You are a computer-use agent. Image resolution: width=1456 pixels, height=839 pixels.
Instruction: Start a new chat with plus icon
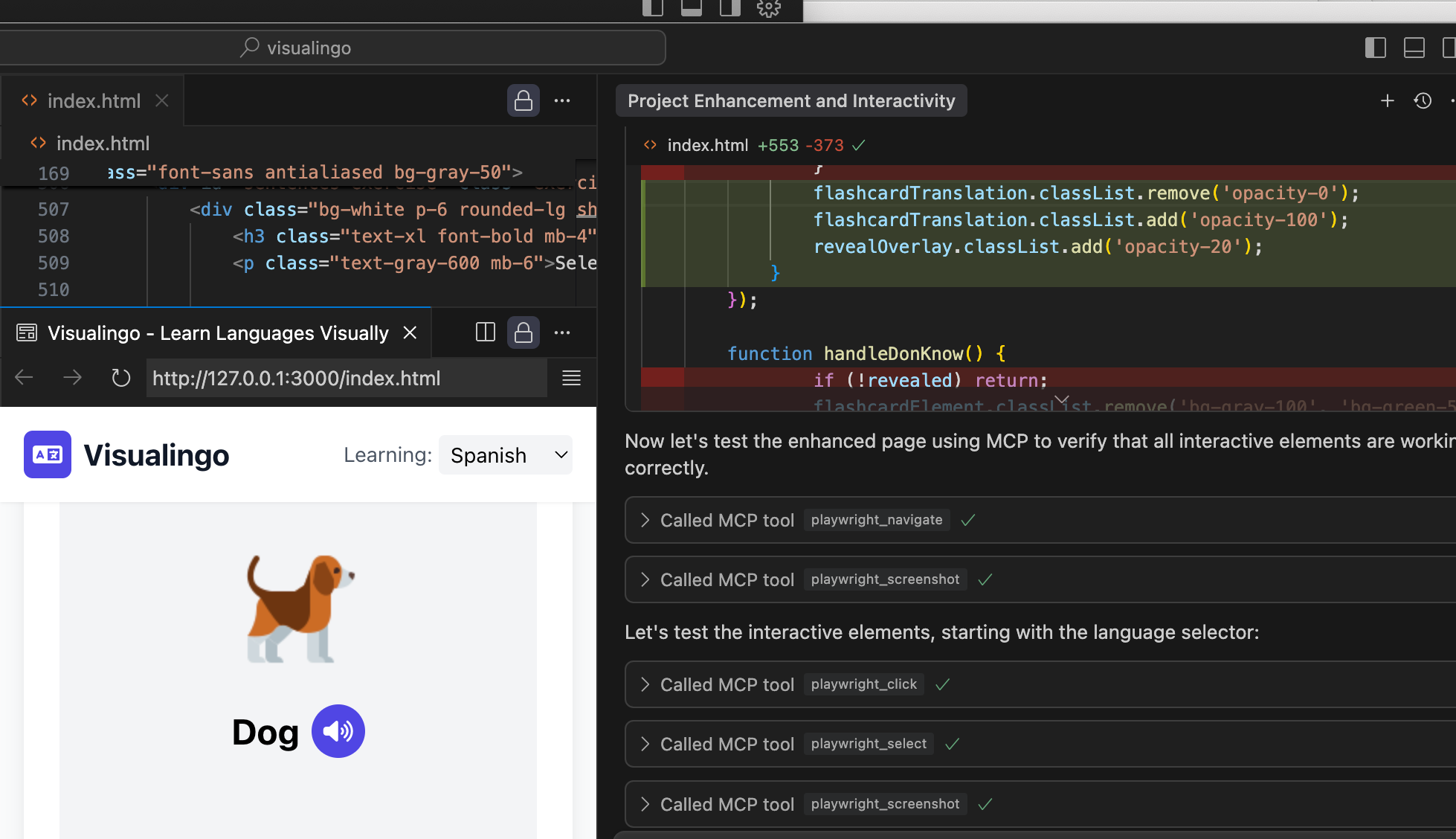tap(1387, 101)
